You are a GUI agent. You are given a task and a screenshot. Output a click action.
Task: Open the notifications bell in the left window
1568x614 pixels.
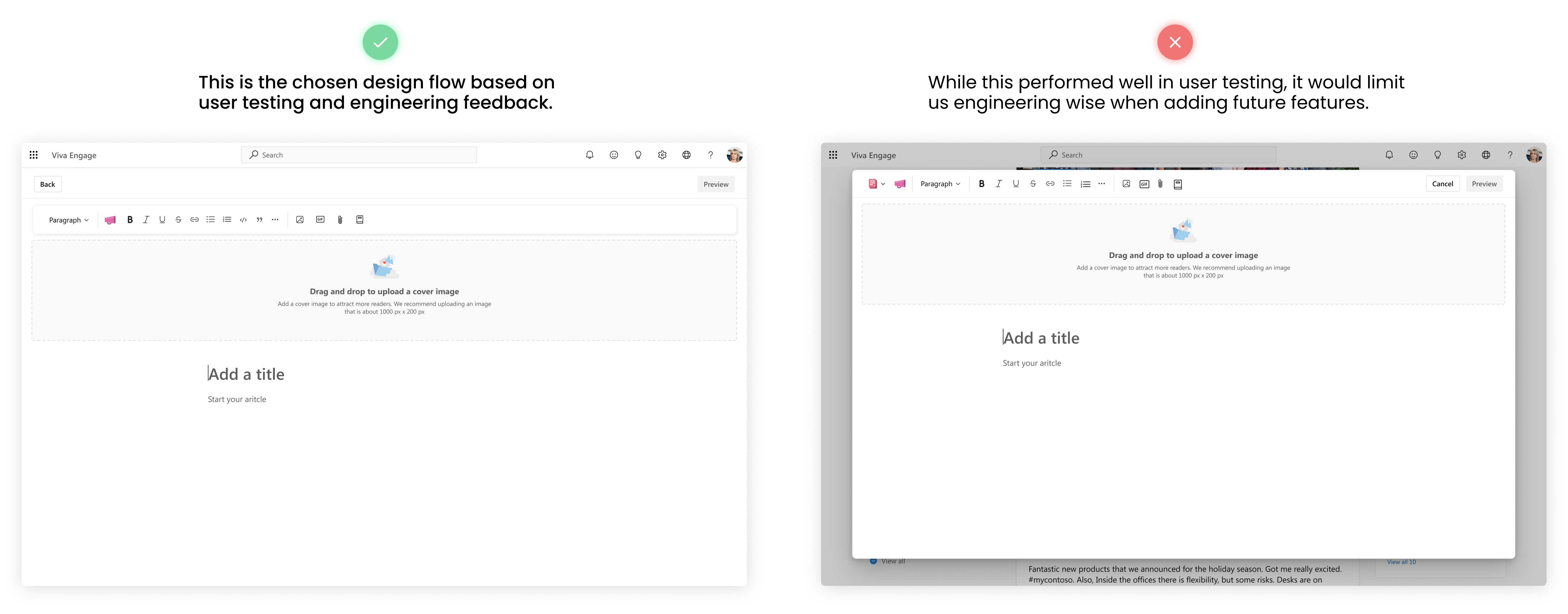tap(589, 155)
